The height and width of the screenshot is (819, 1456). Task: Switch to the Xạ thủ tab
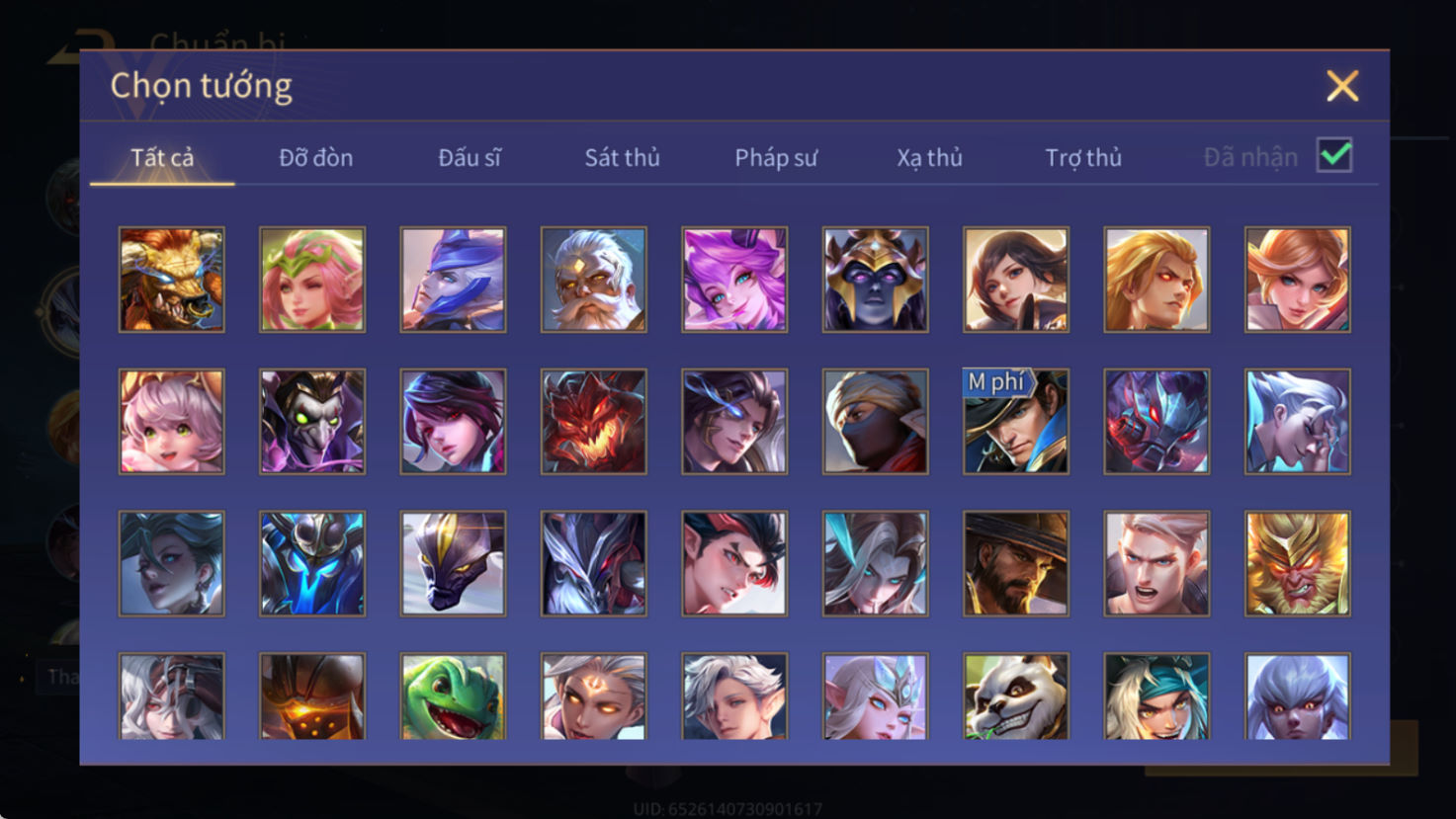click(x=929, y=157)
